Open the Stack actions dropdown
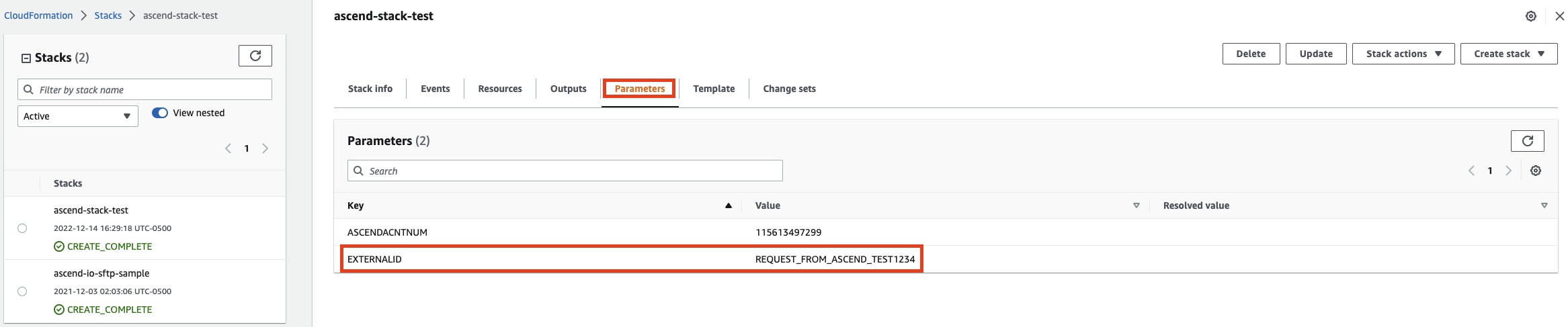 pos(1403,54)
